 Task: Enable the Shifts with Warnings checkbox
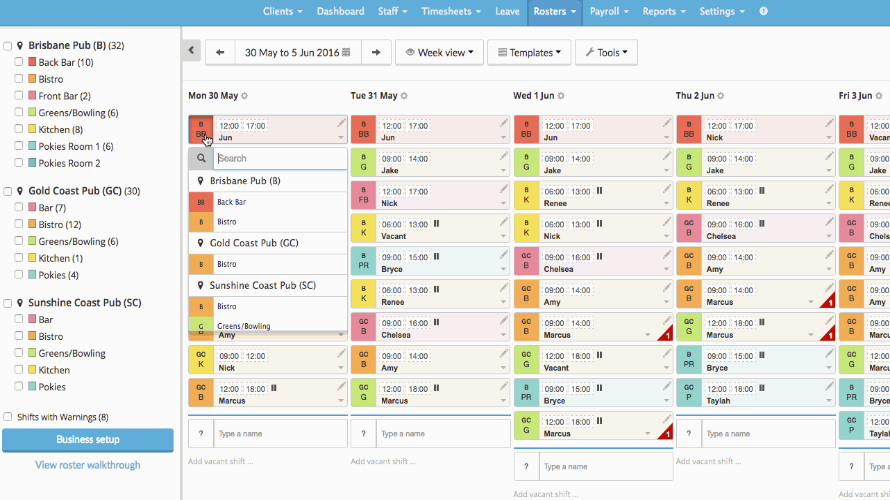coord(9,417)
